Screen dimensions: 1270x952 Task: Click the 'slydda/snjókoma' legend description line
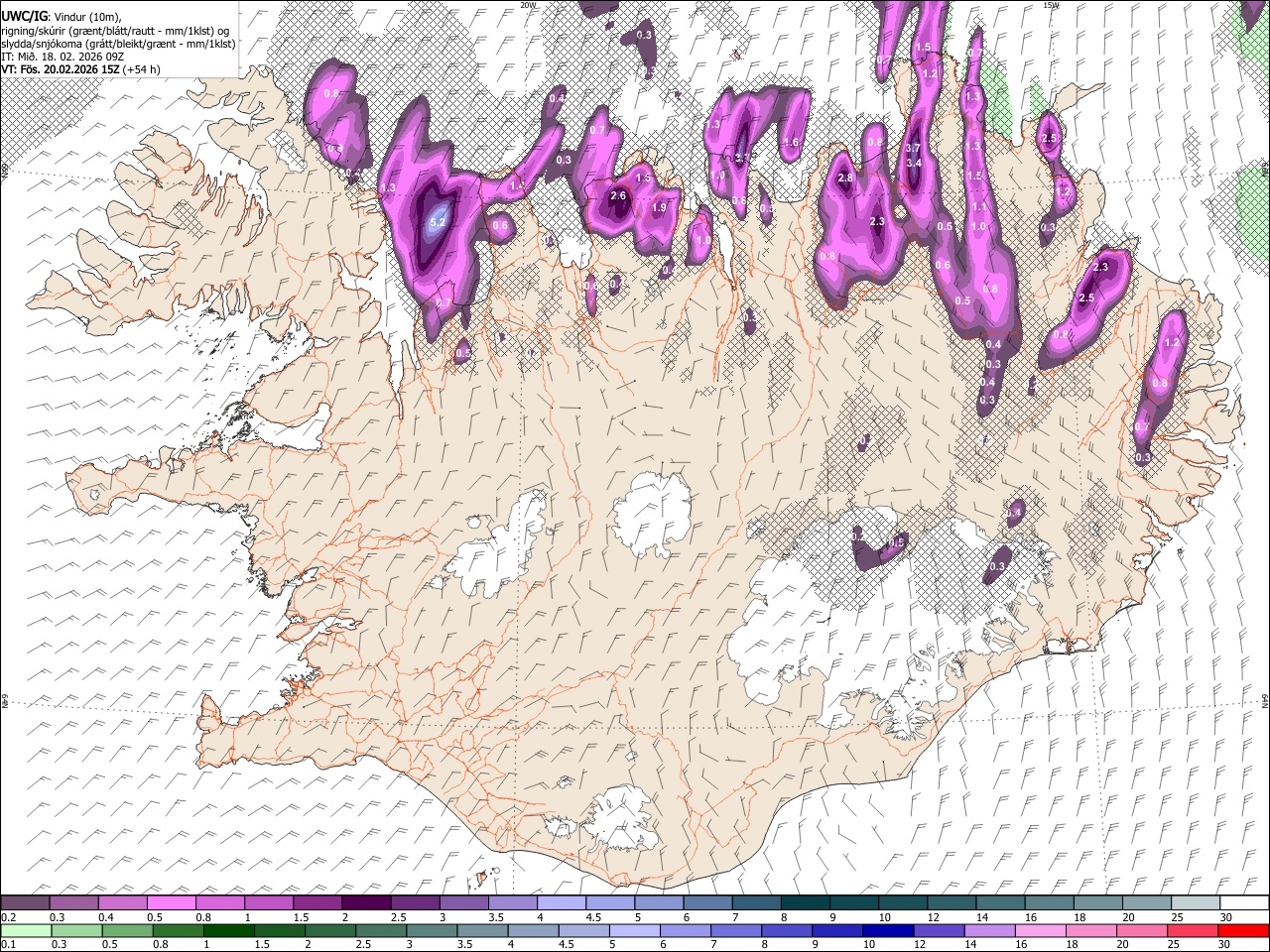coord(118,44)
